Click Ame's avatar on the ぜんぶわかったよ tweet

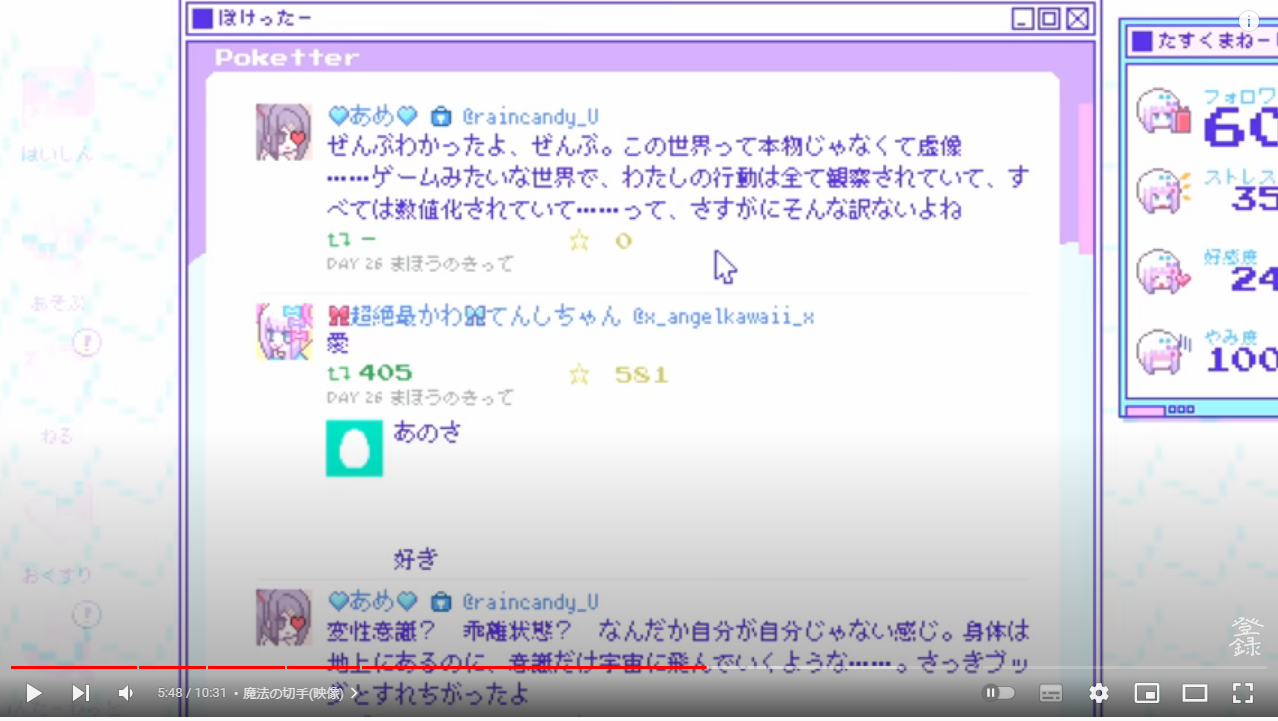(x=284, y=132)
